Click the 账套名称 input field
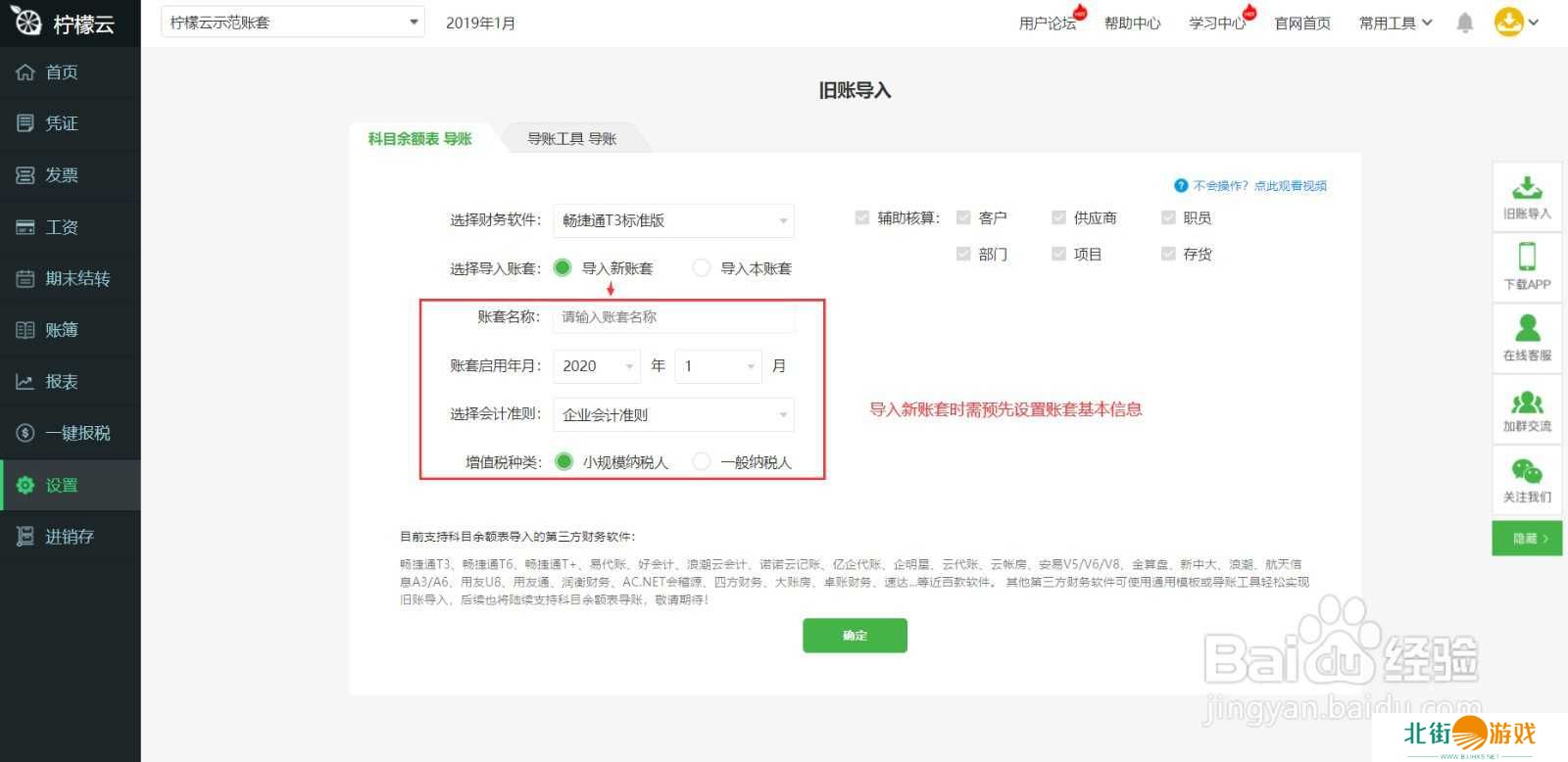This screenshot has width=1568, height=762. coord(673,316)
